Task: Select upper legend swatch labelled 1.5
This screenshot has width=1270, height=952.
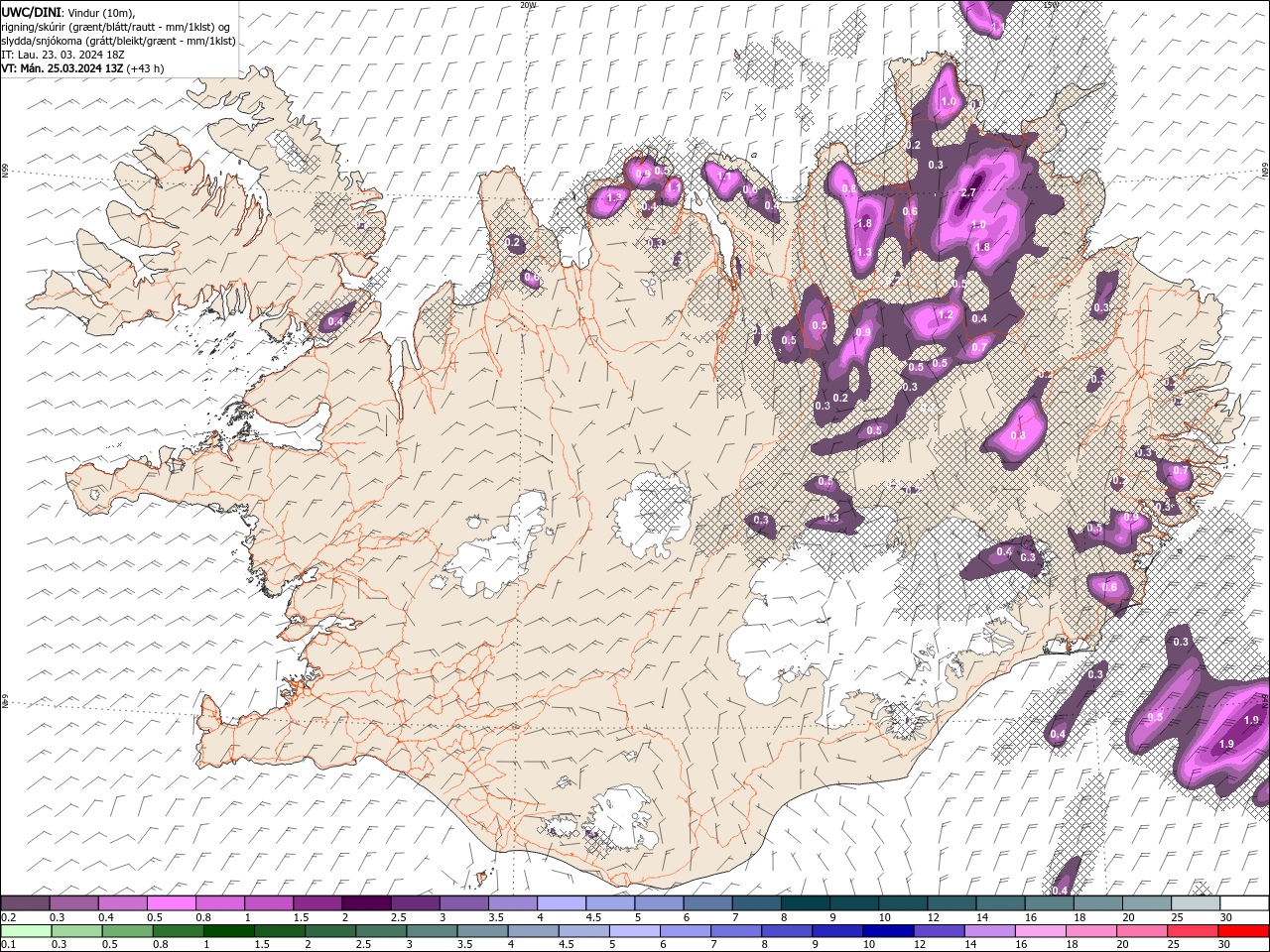Action: [x=317, y=903]
